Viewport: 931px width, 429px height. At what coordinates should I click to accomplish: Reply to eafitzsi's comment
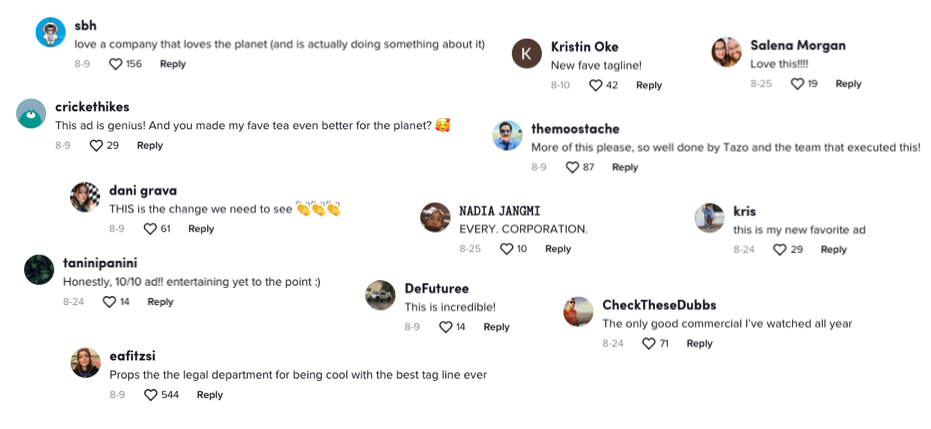210,395
